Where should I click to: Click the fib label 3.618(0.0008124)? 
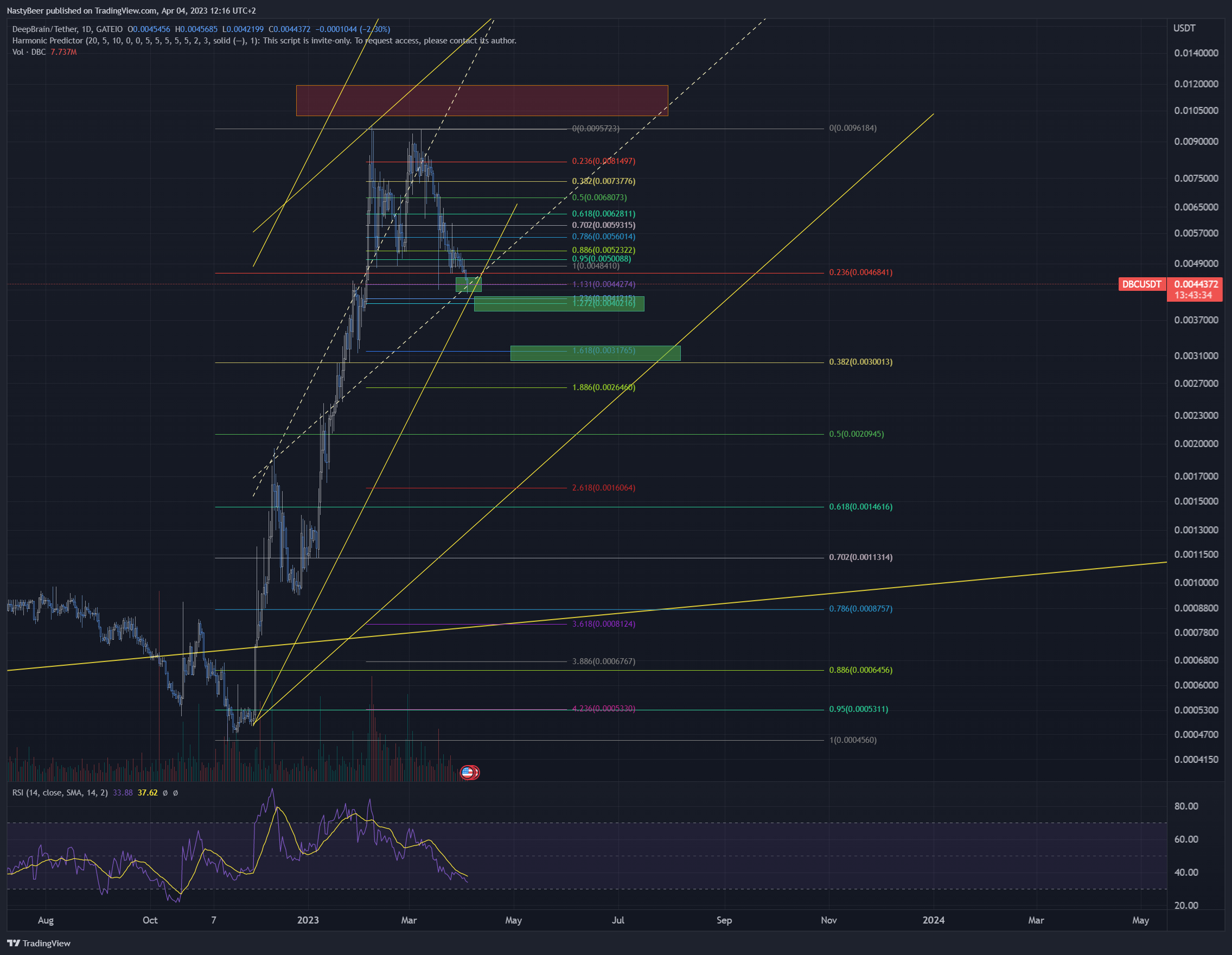click(604, 624)
